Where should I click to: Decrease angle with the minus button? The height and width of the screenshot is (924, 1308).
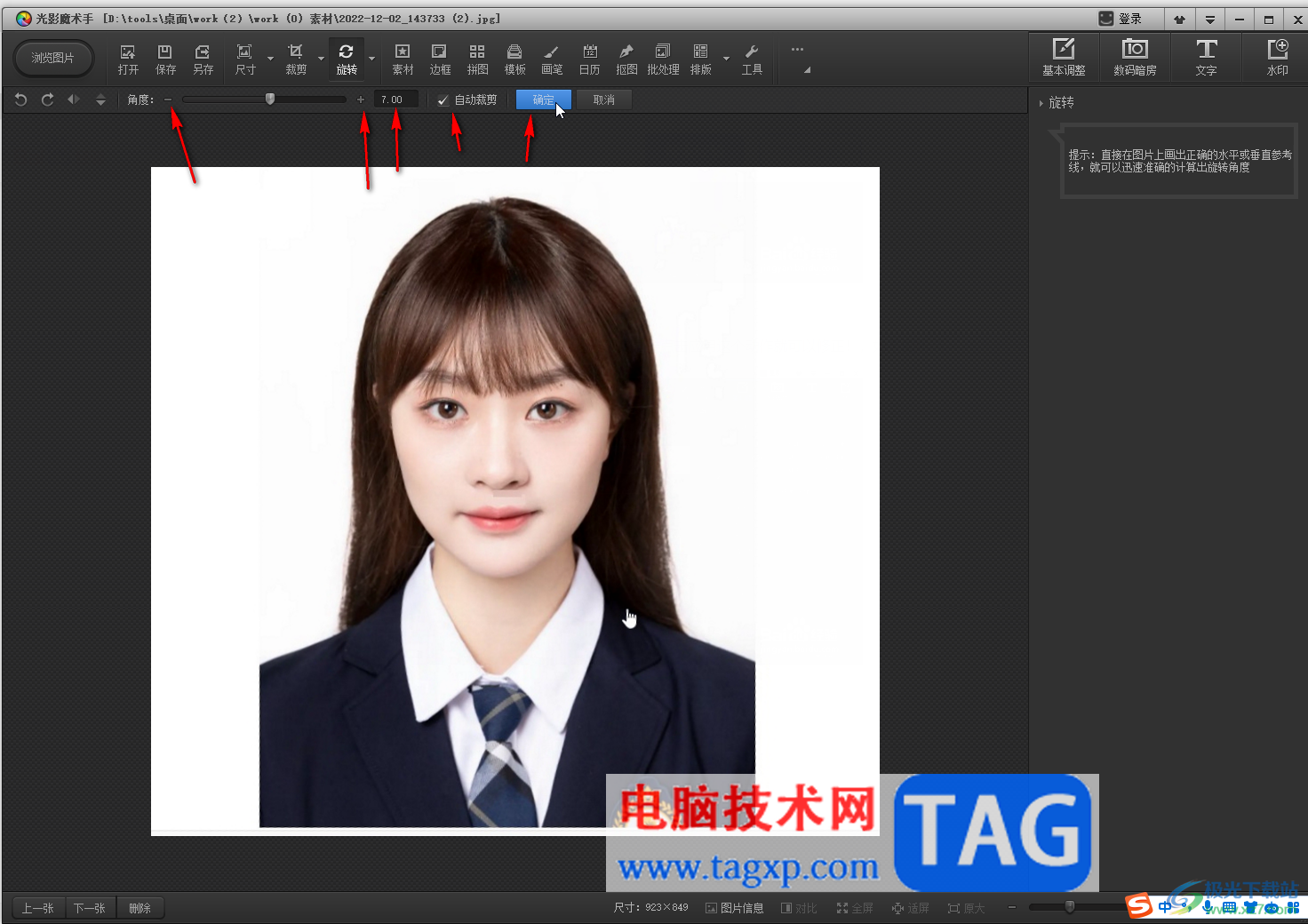click(x=168, y=100)
